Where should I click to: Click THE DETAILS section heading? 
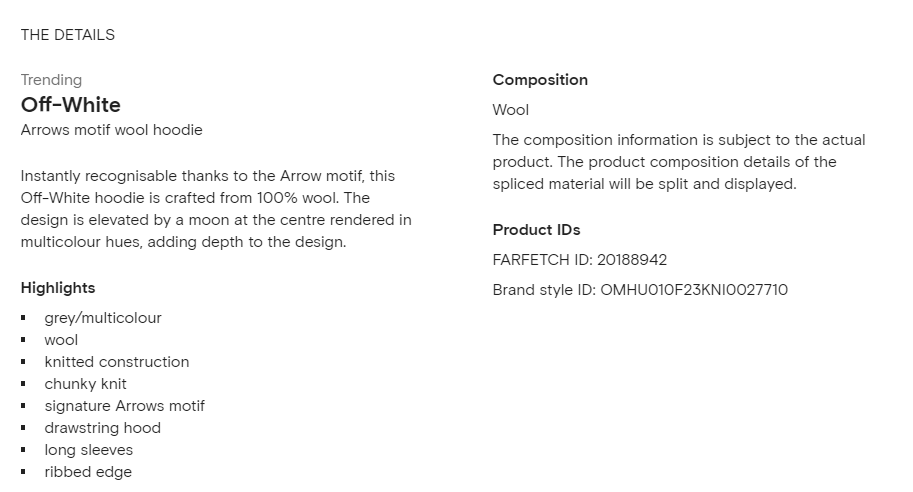[x=68, y=35]
